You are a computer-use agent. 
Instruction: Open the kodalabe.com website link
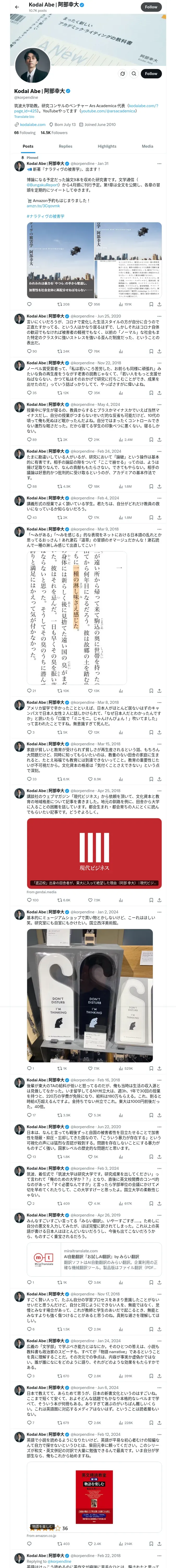33,124
